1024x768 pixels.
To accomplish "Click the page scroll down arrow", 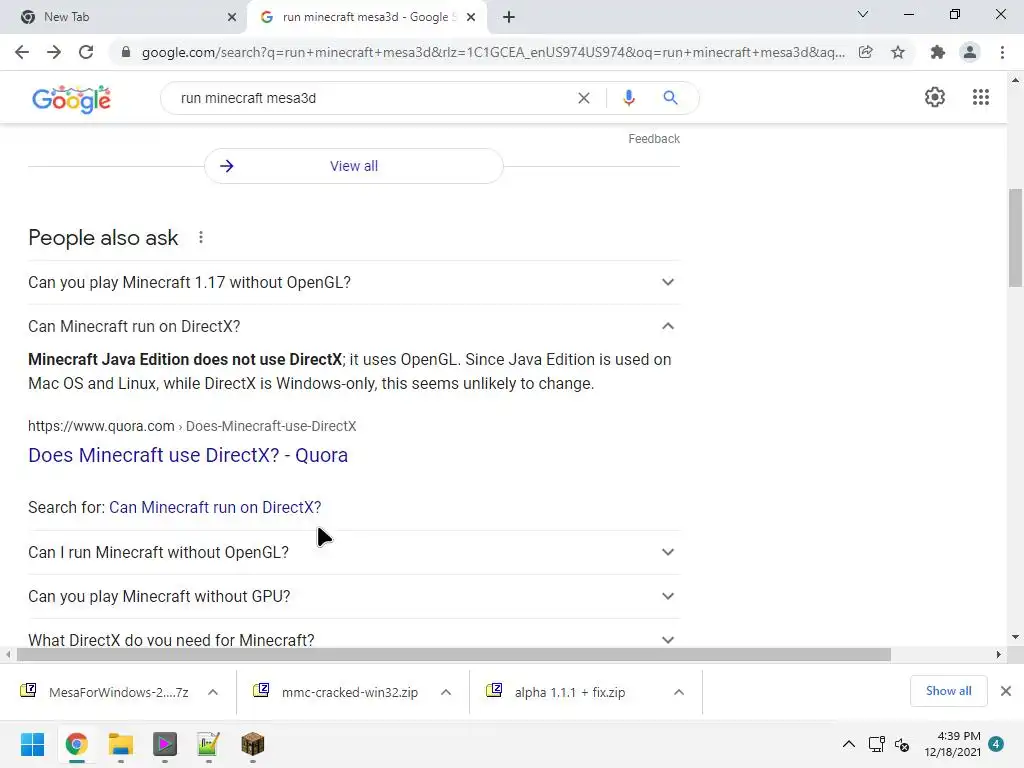I will pyautogui.click(x=1015, y=637).
